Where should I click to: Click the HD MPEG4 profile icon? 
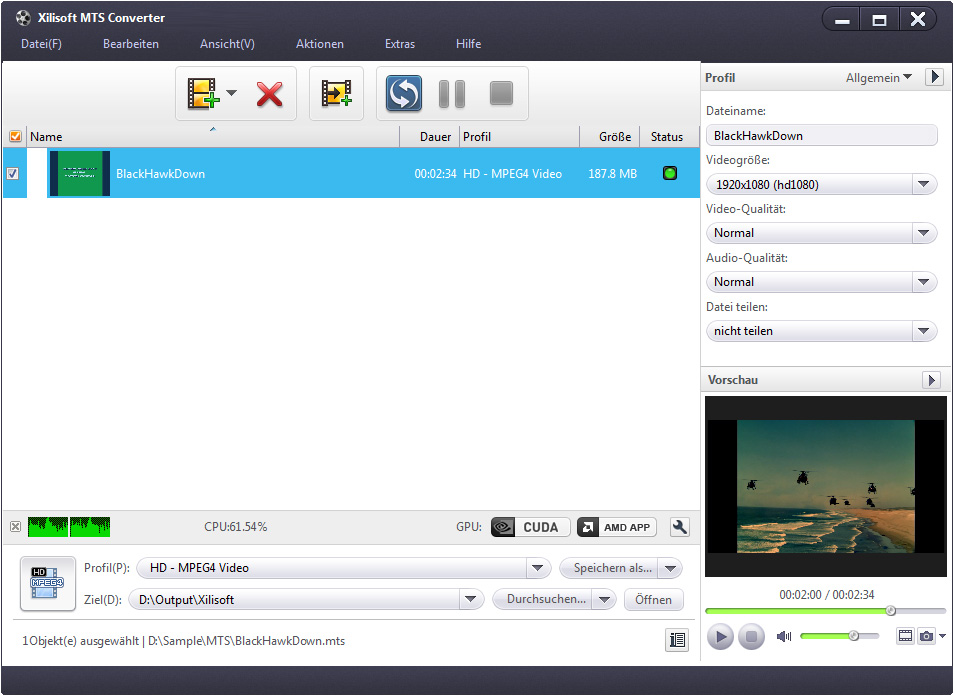(x=48, y=583)
